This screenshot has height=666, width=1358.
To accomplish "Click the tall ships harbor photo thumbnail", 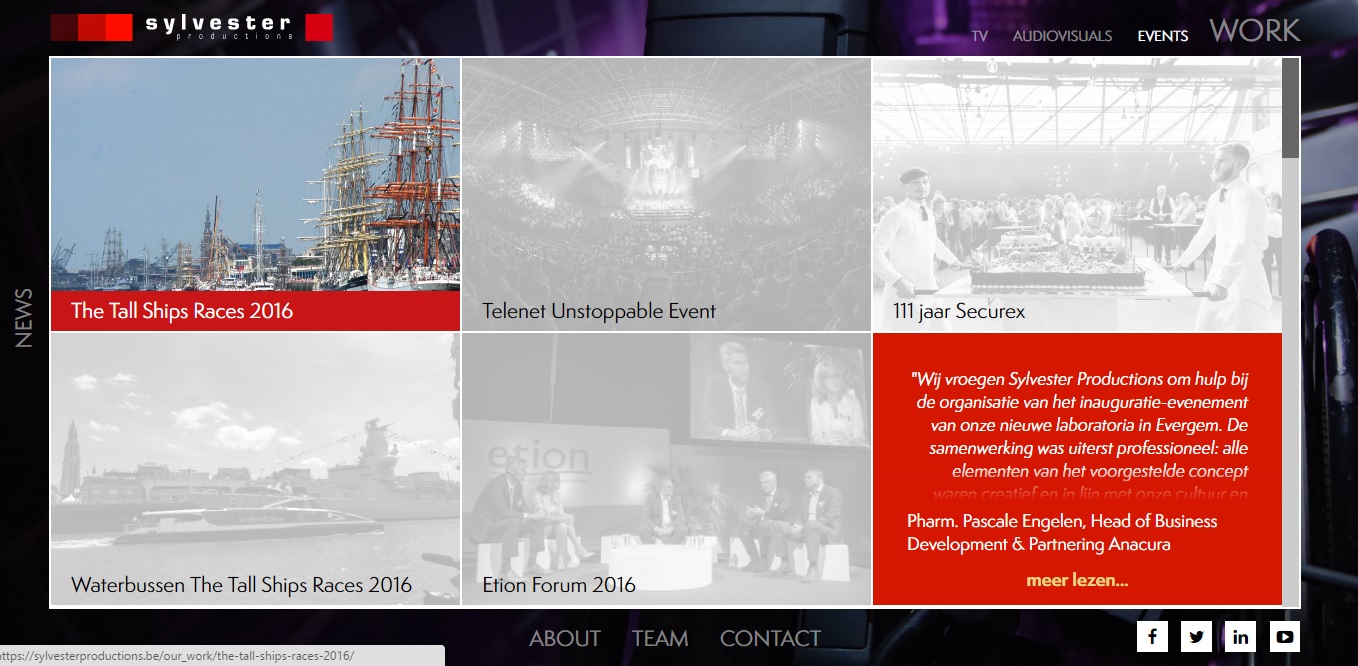I will tap(255, 174).
